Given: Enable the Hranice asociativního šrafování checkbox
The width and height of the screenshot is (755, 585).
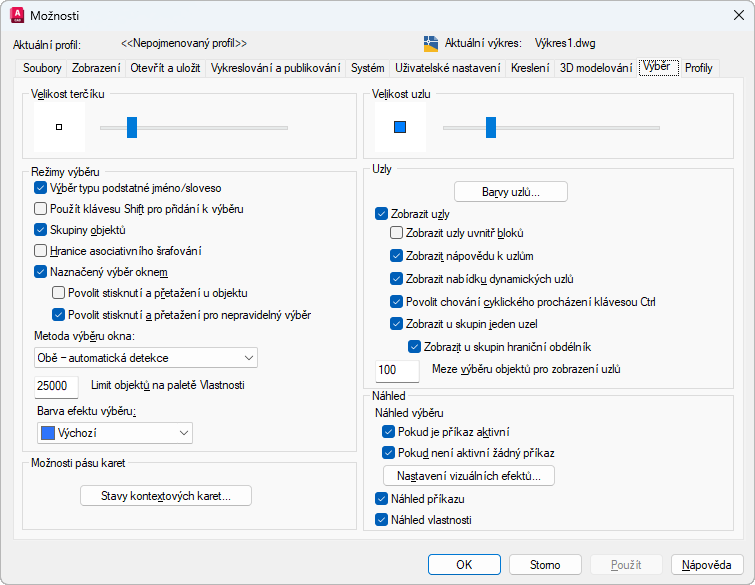Looking at the screenshot, I should [x=41, y=251].
